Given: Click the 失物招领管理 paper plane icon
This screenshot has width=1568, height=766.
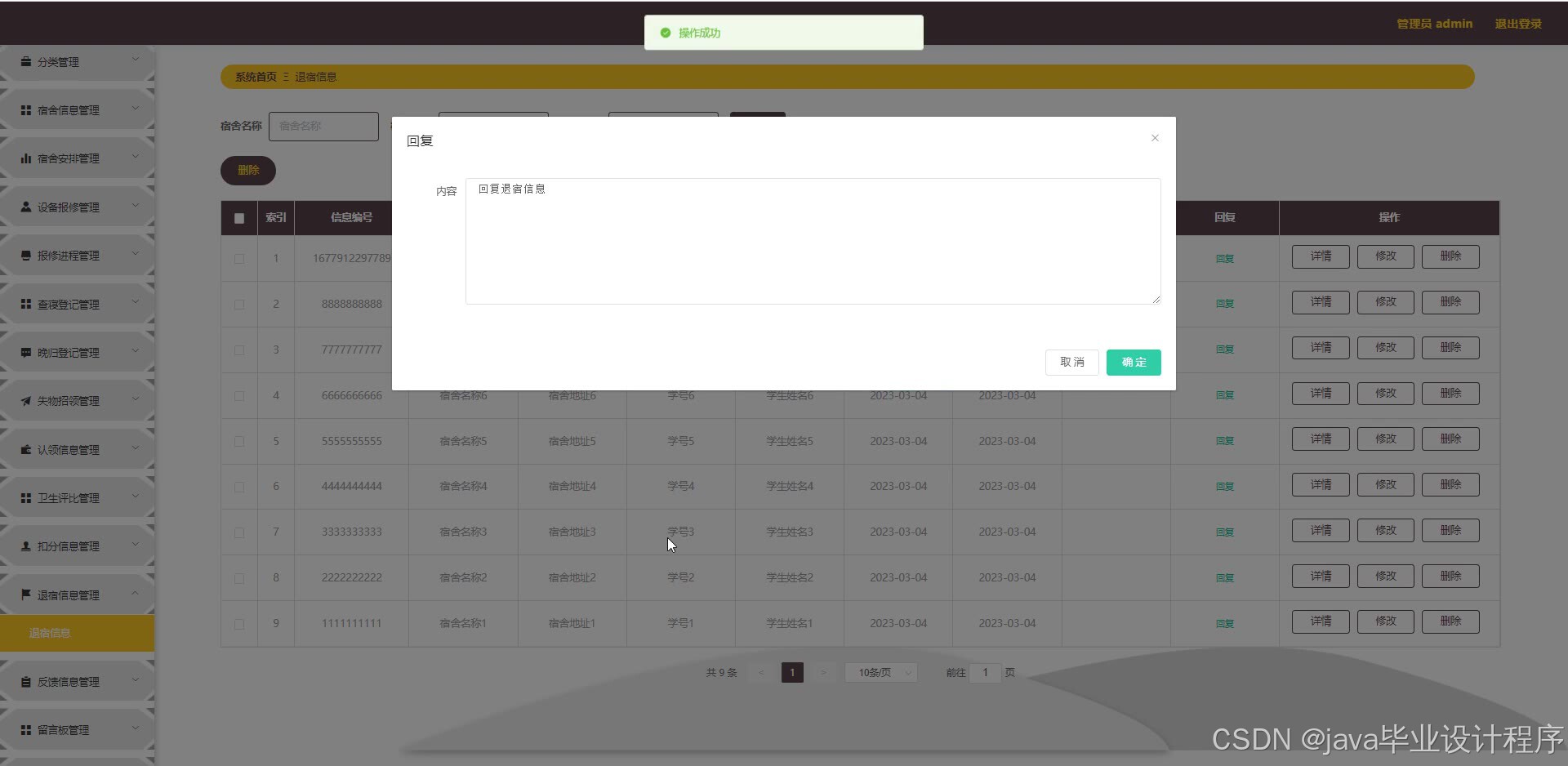Looking at the screenshot, I should (26, 401).
